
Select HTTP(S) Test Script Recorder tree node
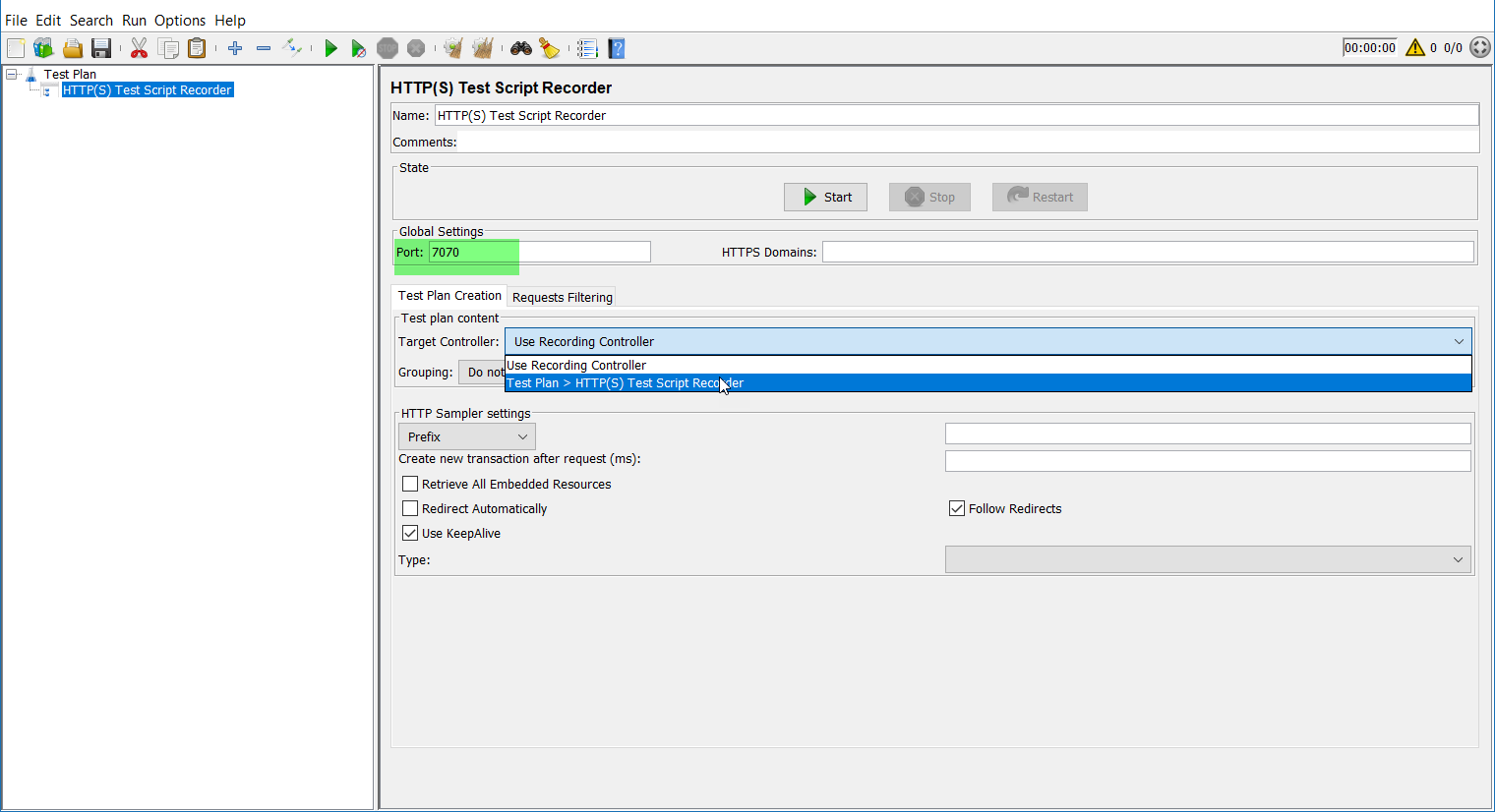tap(148, 89)
